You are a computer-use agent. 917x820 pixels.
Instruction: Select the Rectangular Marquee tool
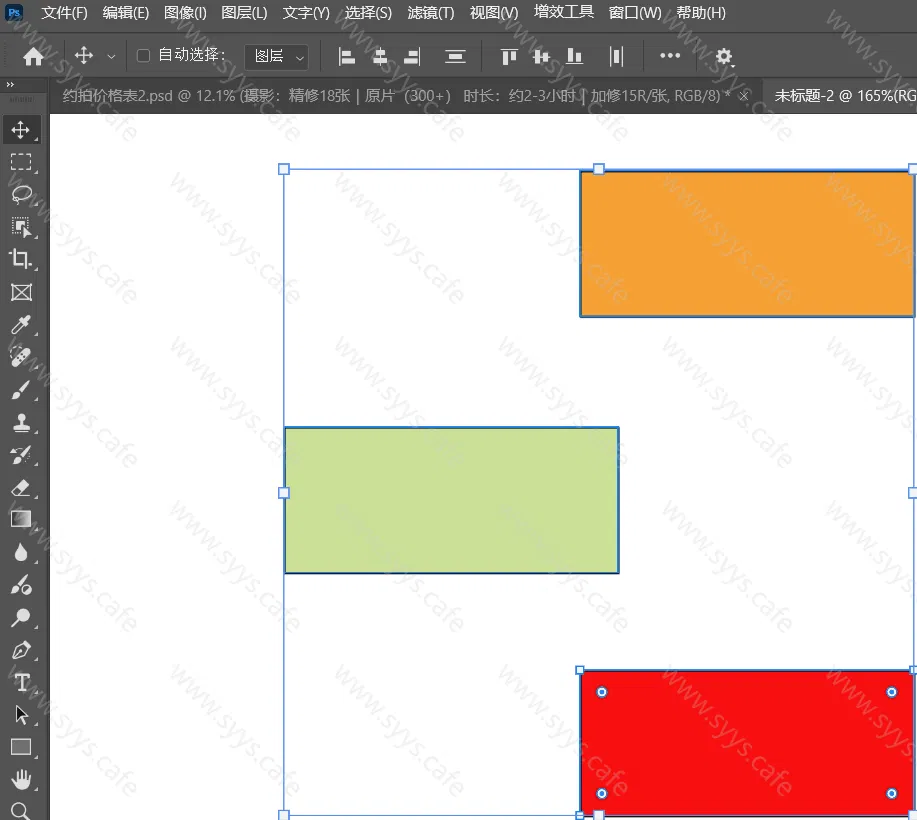[x=21, y=162]
